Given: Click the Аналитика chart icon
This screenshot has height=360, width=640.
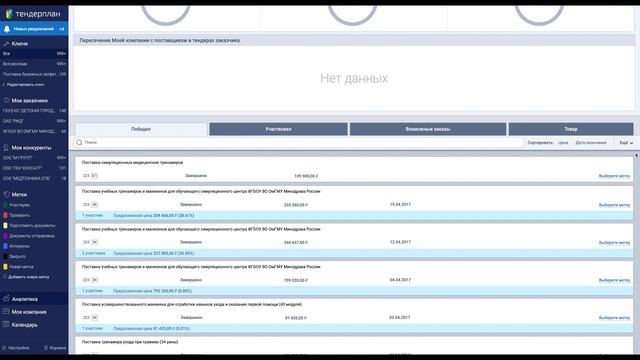Looking at the screenshot, I should pos(6,299).
